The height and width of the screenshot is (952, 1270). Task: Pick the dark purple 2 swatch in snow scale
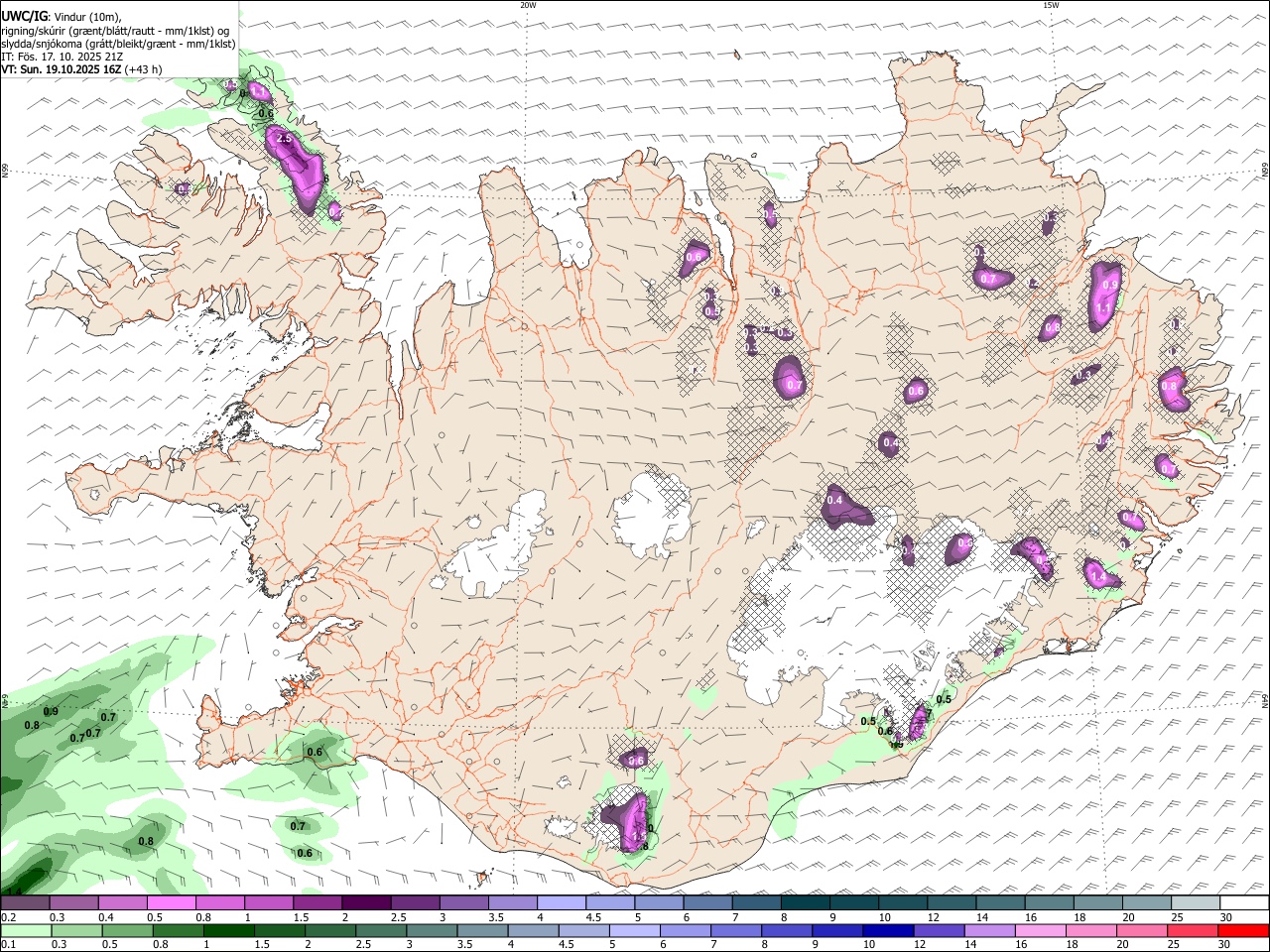click(367, 902)
